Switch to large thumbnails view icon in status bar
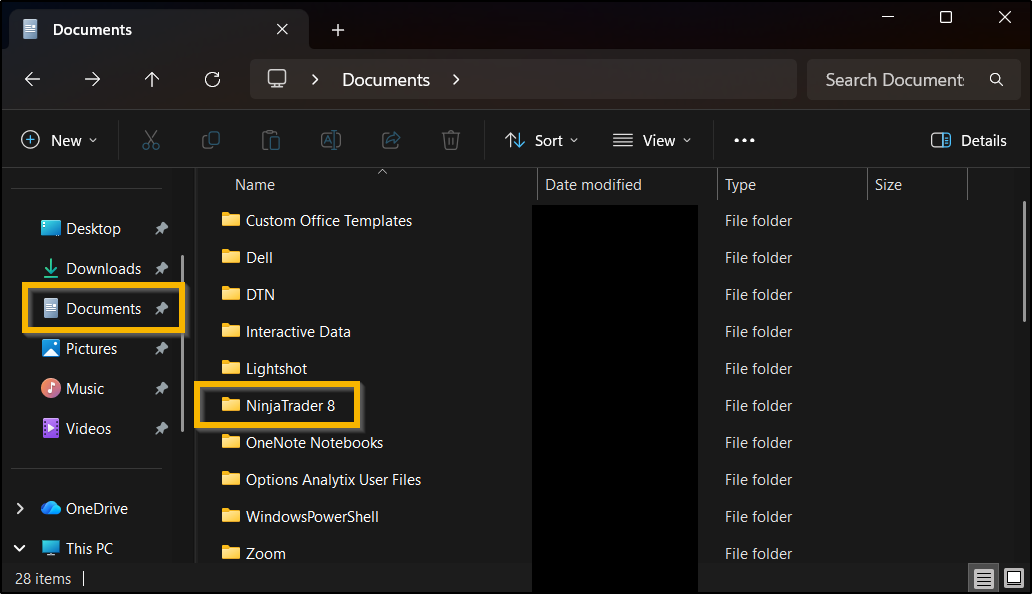 (x=1014, y=579)
